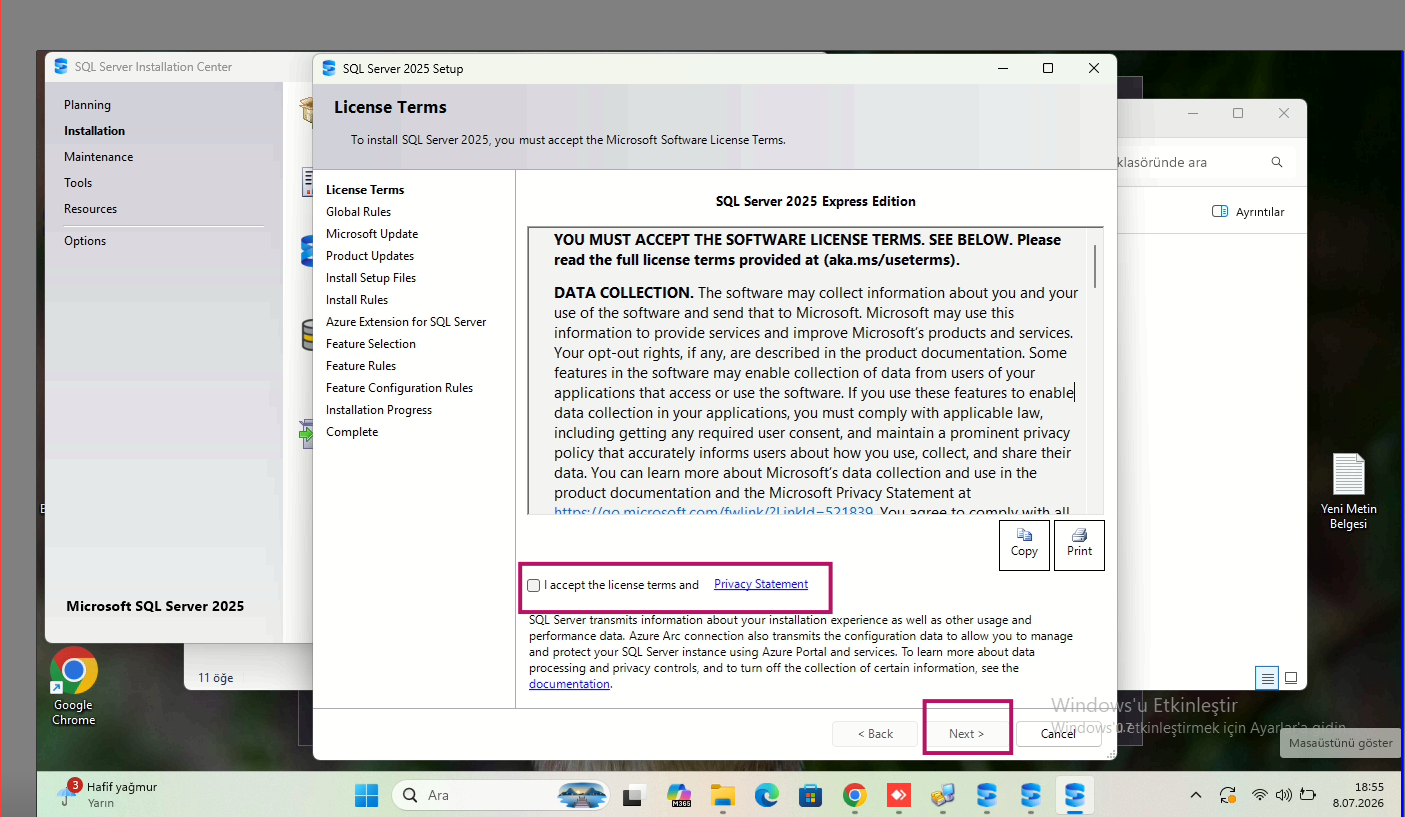Open volume control in system tray
The image size is (1405, 817).
tap(1284, 796)
